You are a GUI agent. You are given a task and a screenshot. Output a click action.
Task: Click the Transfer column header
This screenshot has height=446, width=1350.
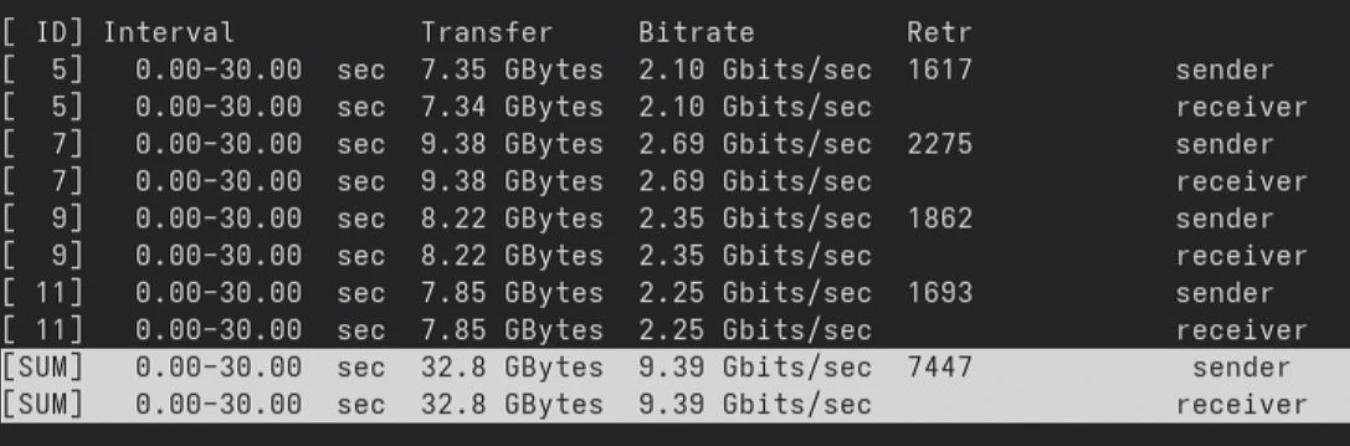(486, 33)
